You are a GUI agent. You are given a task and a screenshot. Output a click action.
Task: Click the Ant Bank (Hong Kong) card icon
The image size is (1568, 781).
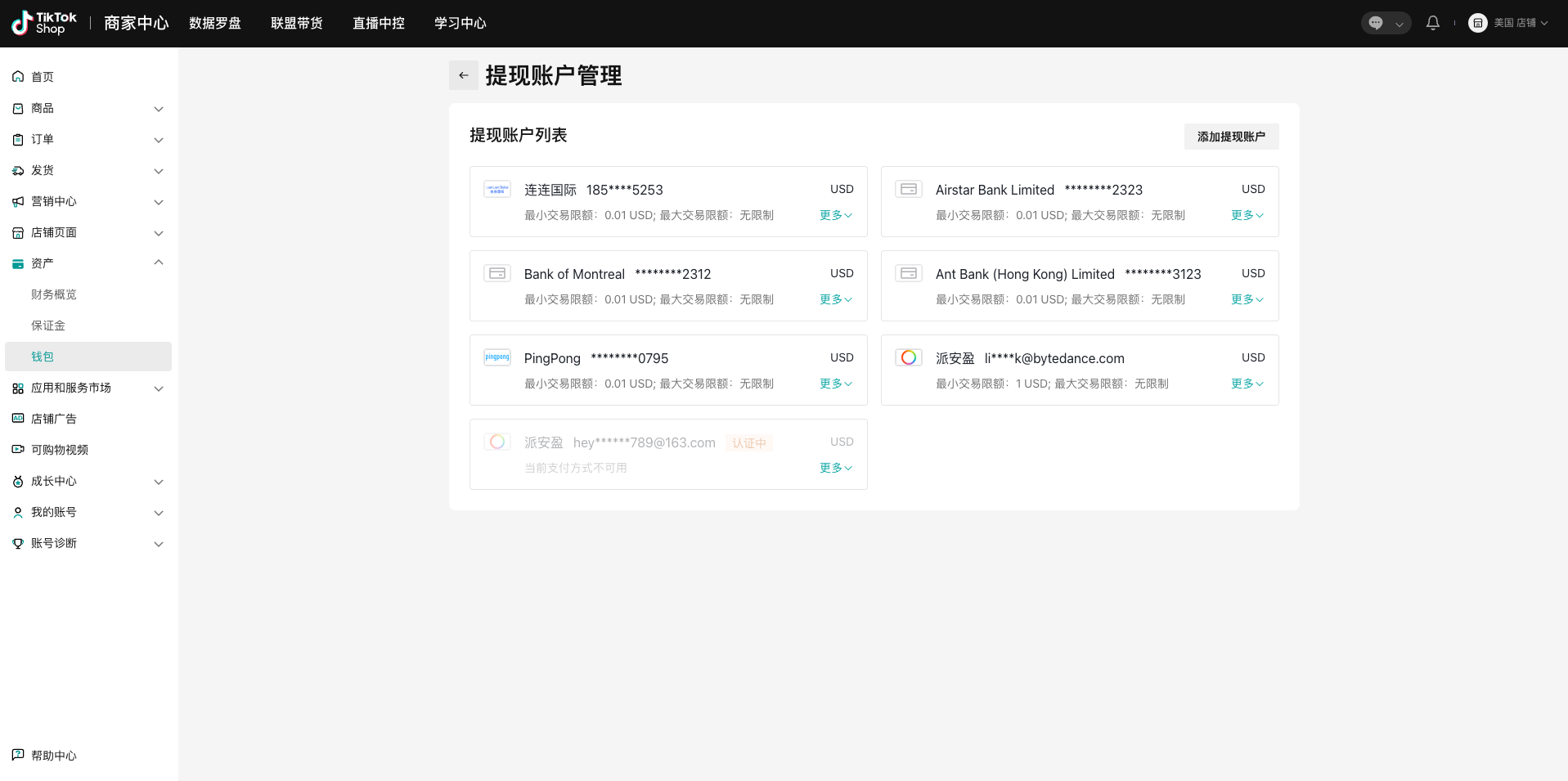coord(909,273)
